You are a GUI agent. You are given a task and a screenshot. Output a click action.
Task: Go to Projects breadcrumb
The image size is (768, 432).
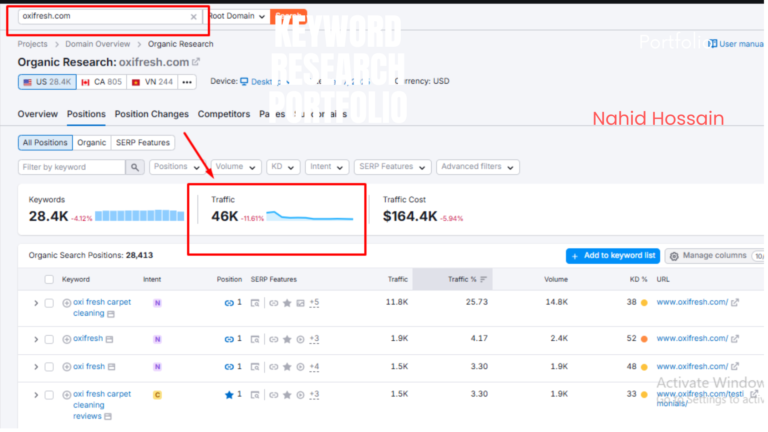[32, 44]
